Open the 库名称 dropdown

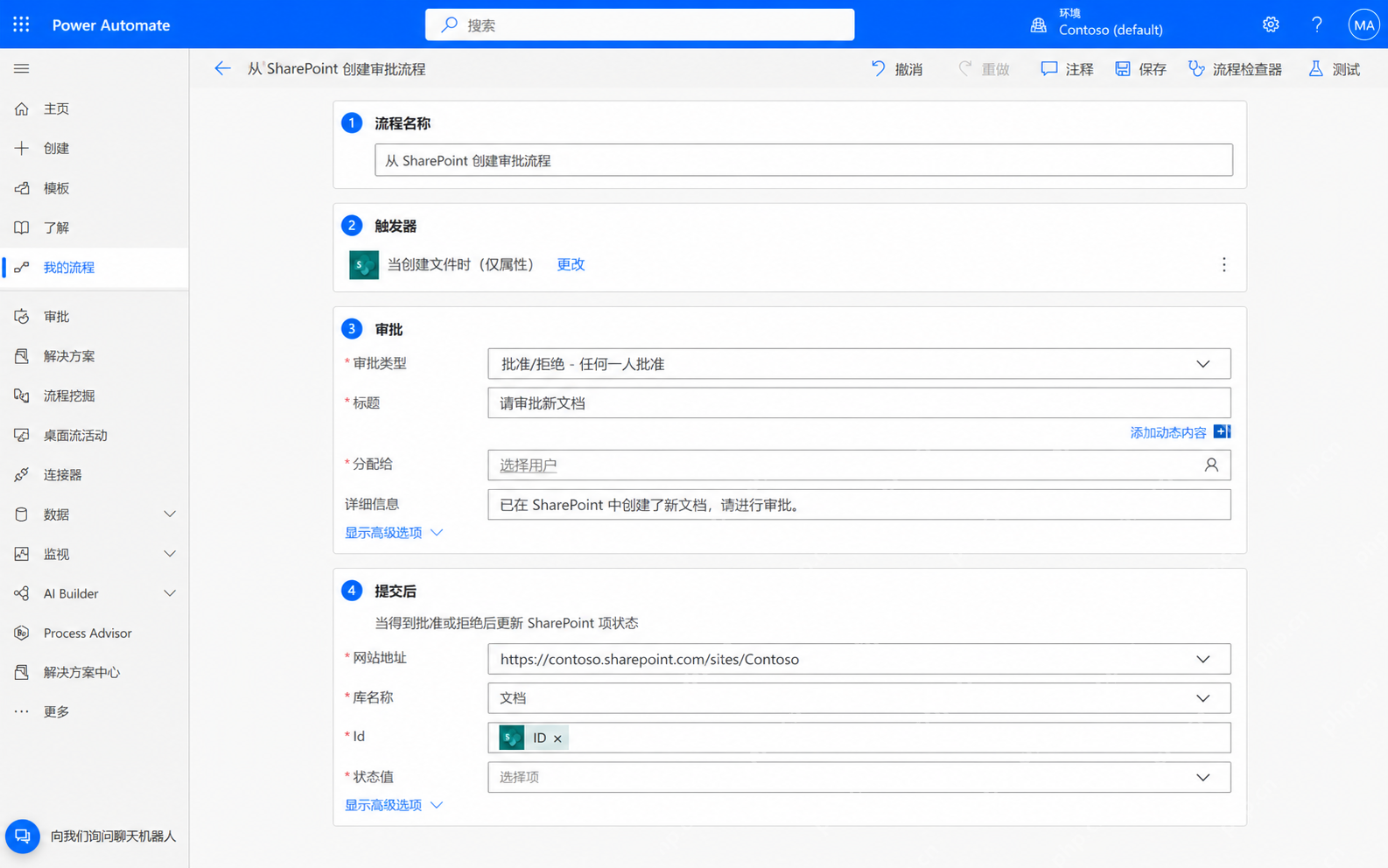pyautogui.click(x=859, y=698)
